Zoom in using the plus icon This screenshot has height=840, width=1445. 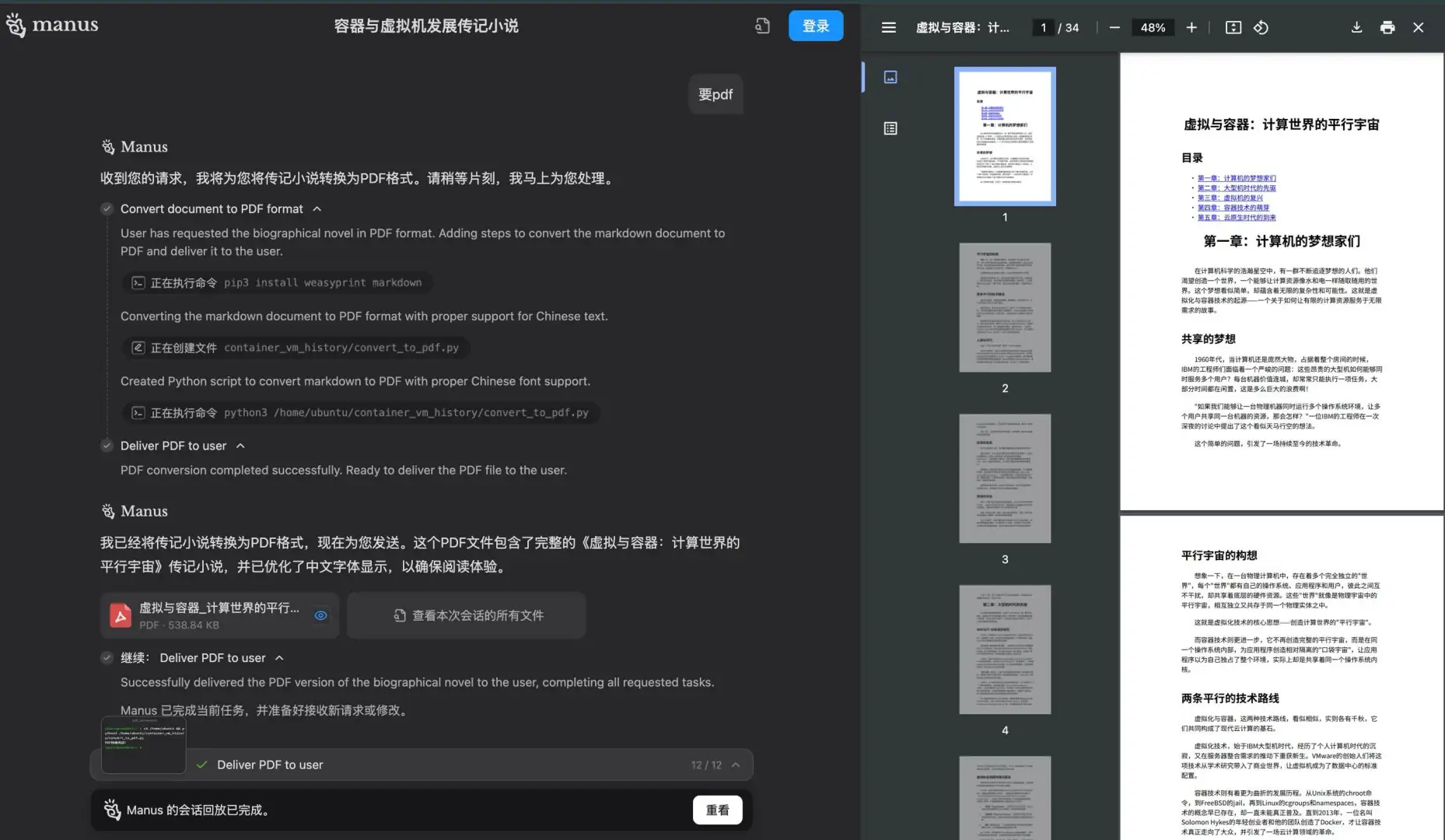1191,27
